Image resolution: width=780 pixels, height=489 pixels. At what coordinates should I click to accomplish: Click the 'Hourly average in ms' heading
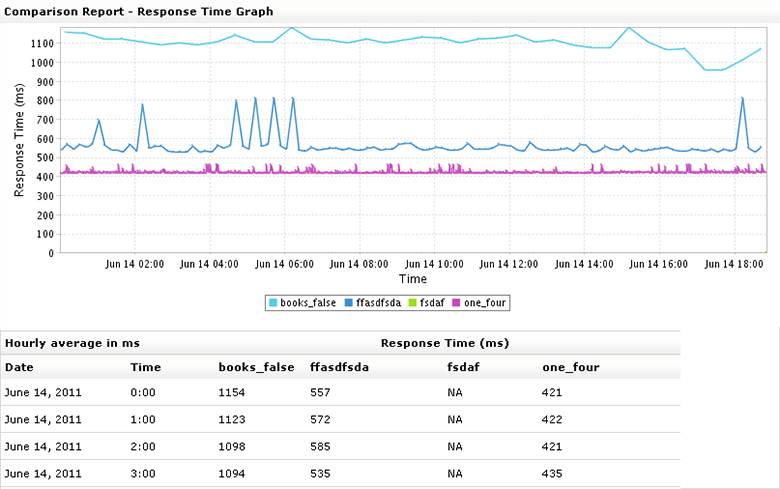(72, 343)
